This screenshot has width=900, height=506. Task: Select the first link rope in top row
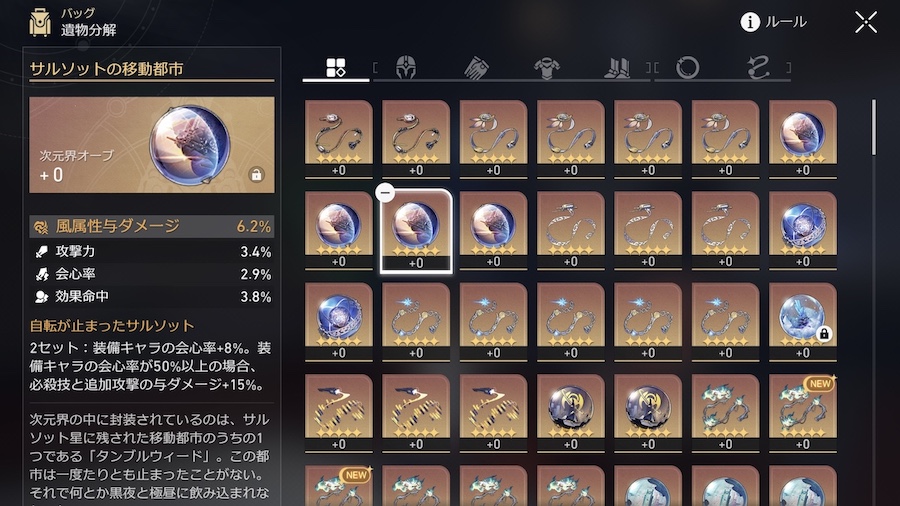339,139
